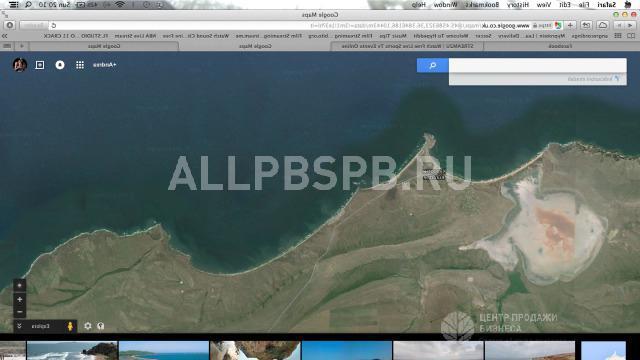The height and width of the screenshot is (360, 640).
Task: Click the Google Maps search field
Action: coord(538,65)
